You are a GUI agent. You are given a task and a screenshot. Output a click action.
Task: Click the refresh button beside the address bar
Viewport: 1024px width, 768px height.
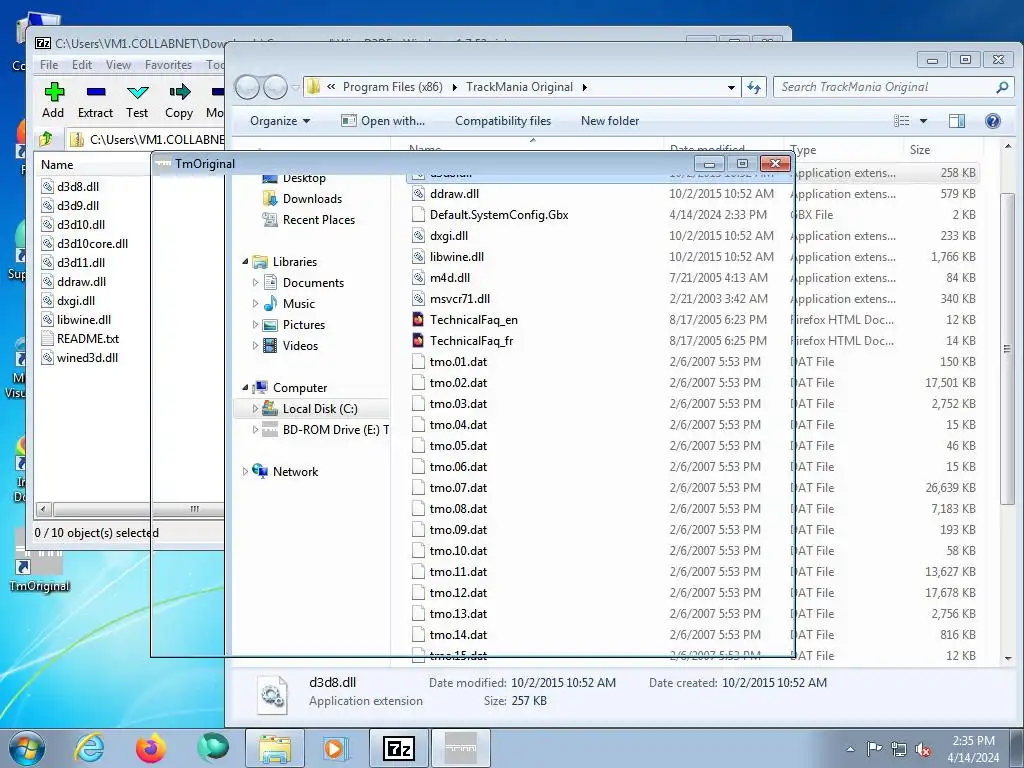pos(754,88)
